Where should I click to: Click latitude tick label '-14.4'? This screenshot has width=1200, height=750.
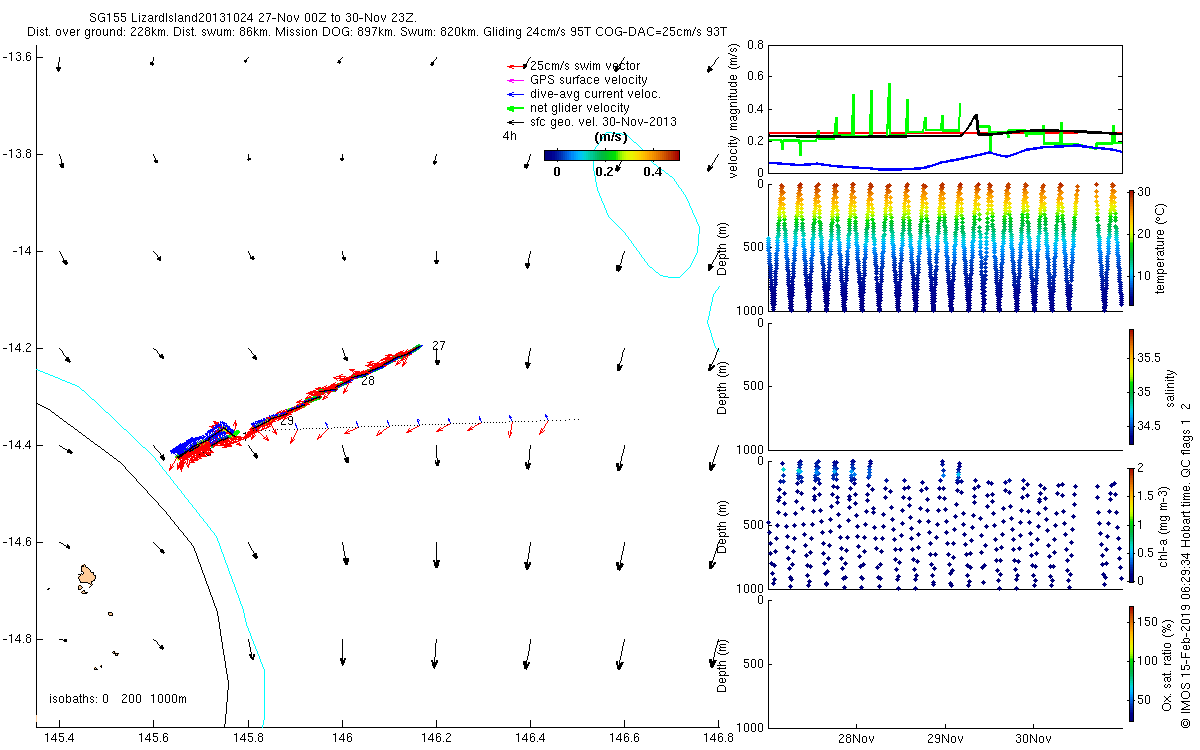19,444
